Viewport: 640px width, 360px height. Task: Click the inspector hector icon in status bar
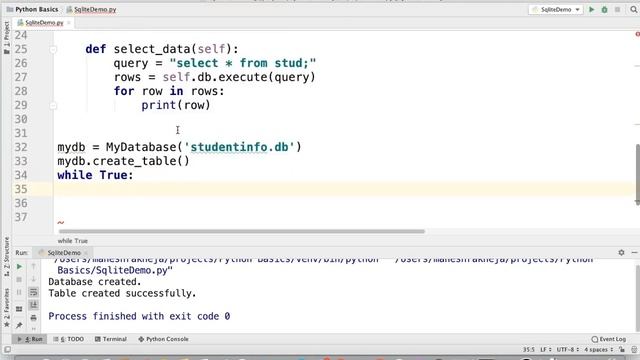tap(634, 350)
